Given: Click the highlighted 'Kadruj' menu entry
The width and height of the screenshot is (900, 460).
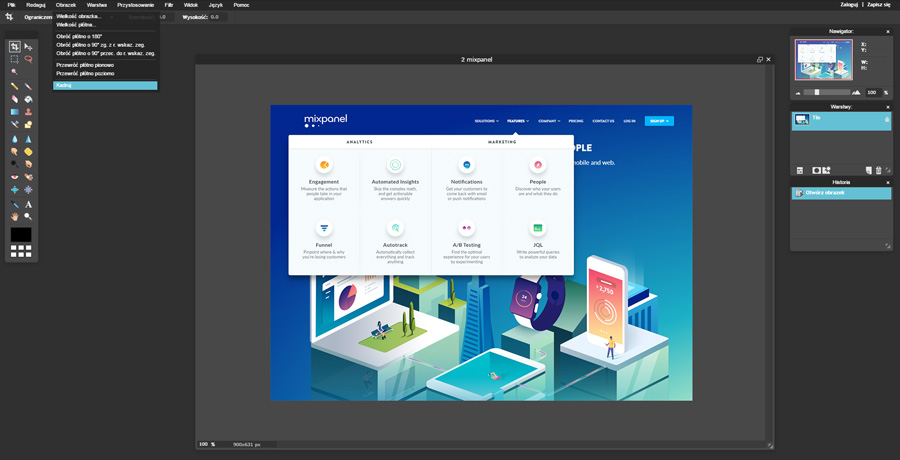Looking at the screenshot, I should click(x=105, y=85).
